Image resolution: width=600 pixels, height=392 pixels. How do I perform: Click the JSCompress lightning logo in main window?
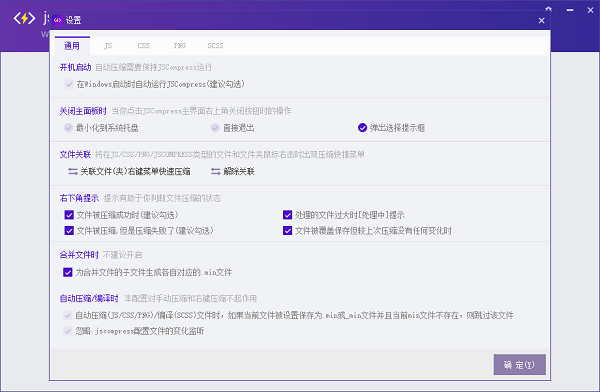[24, 18]
